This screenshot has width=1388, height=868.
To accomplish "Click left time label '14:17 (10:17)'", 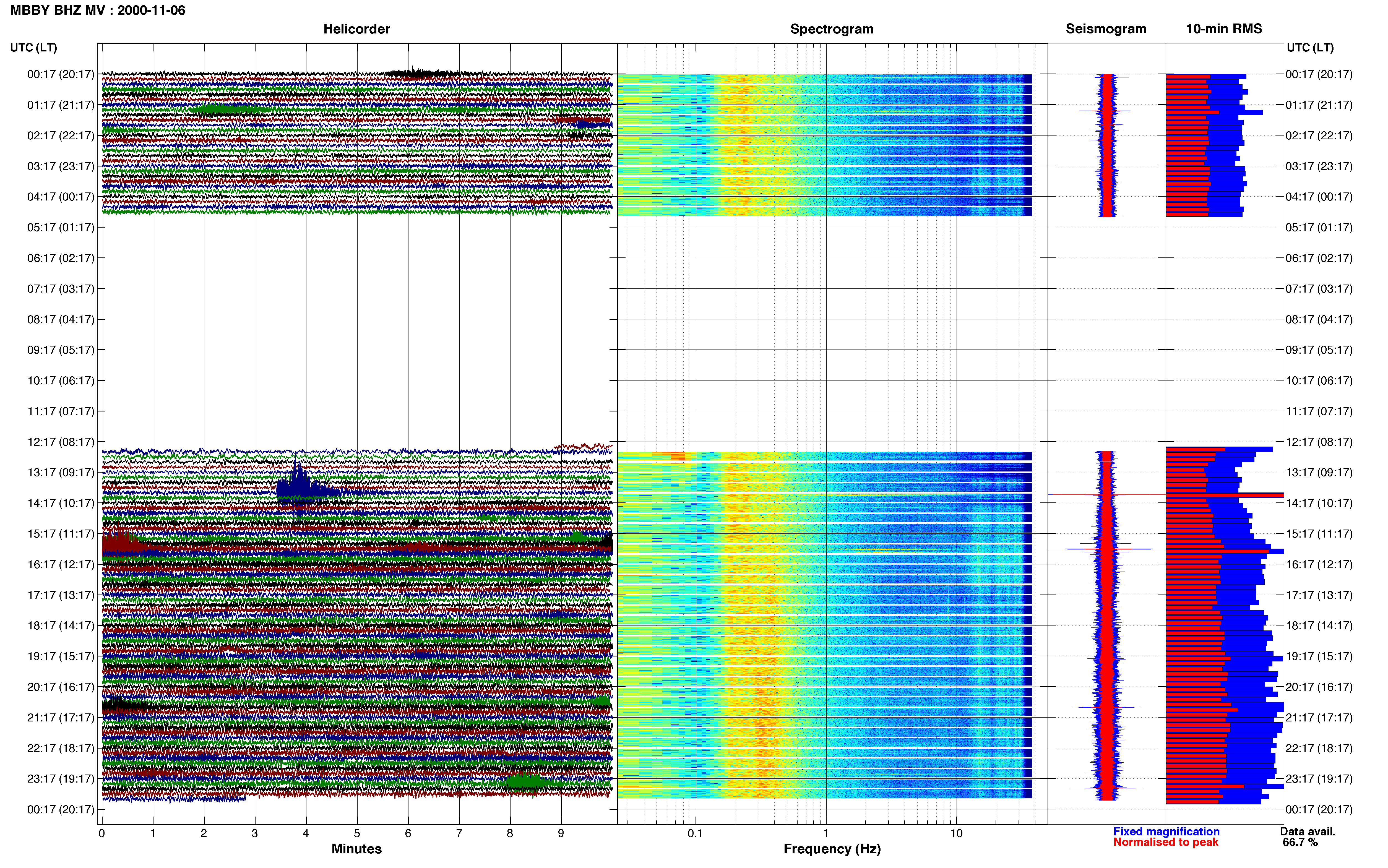I will tap(61, 503).
